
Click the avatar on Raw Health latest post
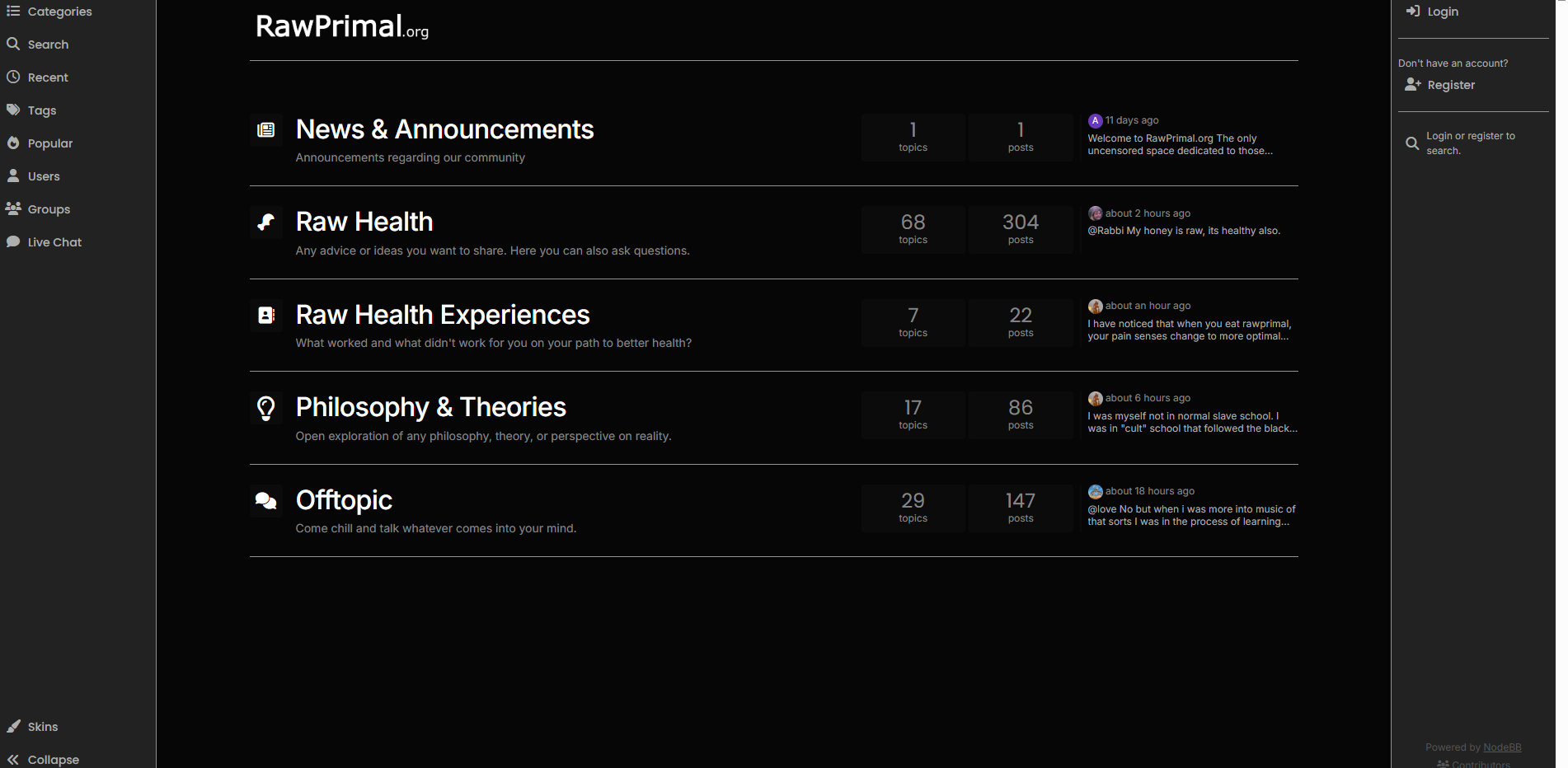pyautogui.click(x=1095, y=213)
